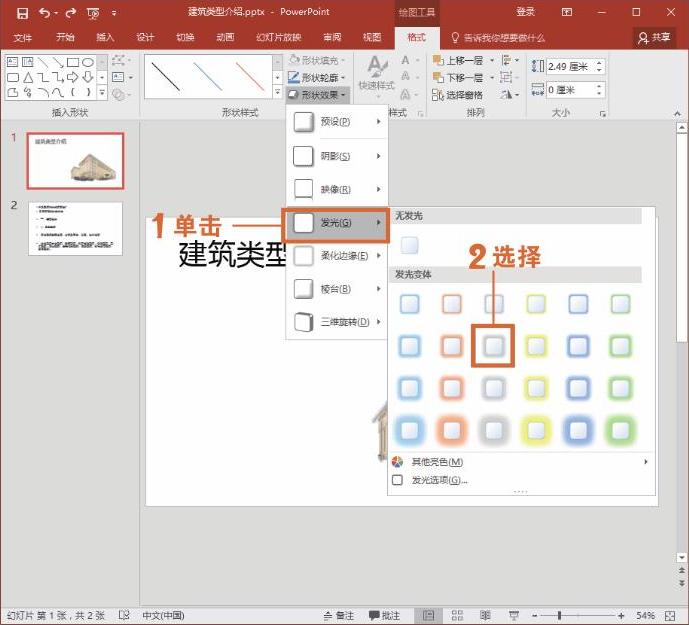Collapse the ribbon with the chevron
This screenshot has height=625, width=689.
point(677,114)
